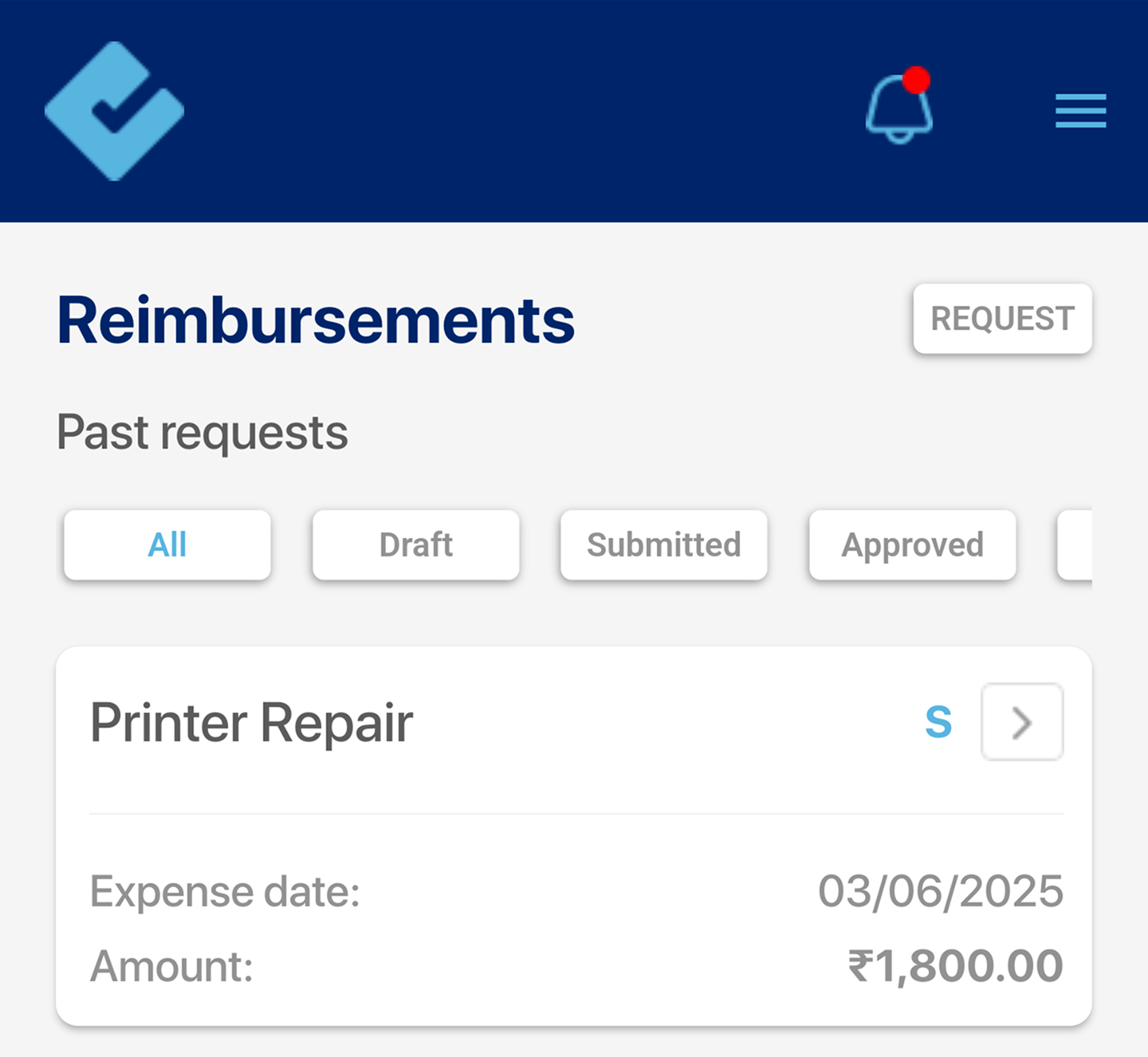
Task: Select the partially visible filter tab
Action: click(1075, 545)
